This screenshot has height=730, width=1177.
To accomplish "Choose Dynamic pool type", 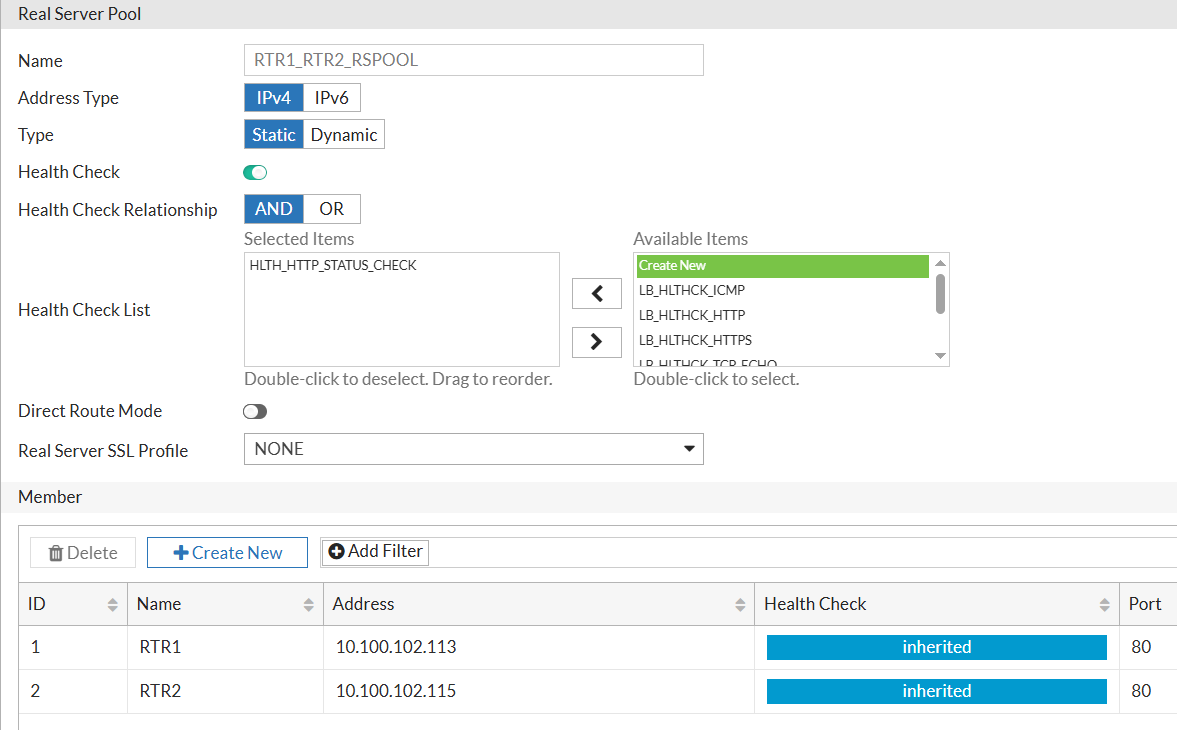I will (x=344, y=134).
